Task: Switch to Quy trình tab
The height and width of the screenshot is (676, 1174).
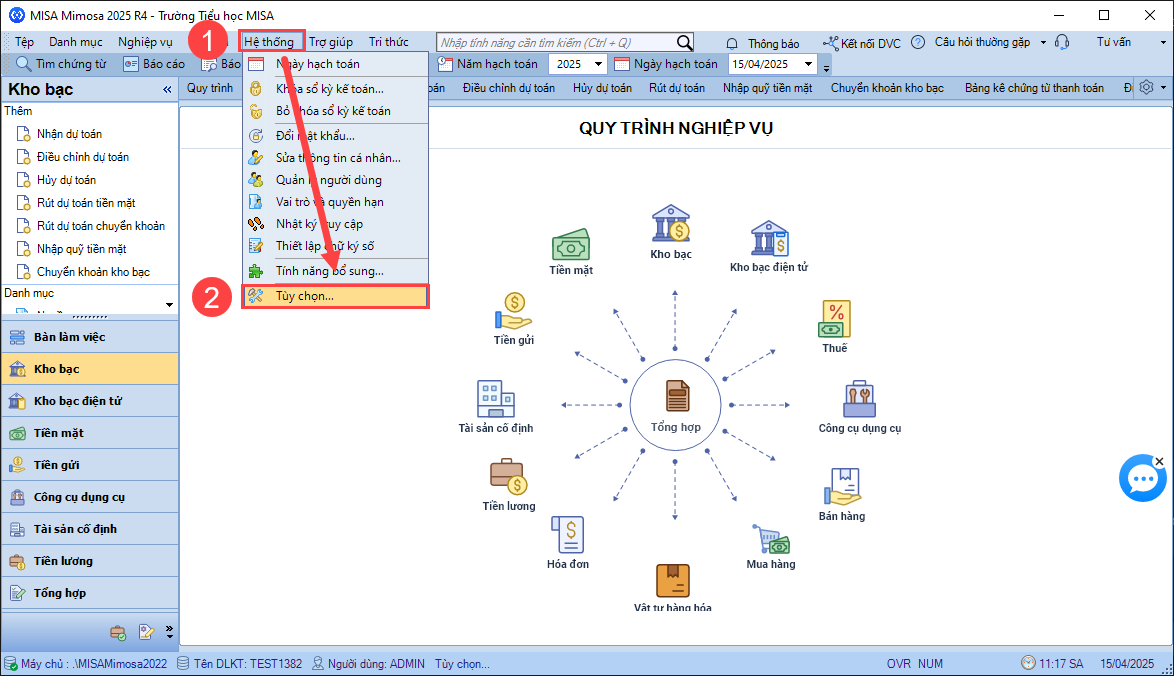Action: pos(210,88)
